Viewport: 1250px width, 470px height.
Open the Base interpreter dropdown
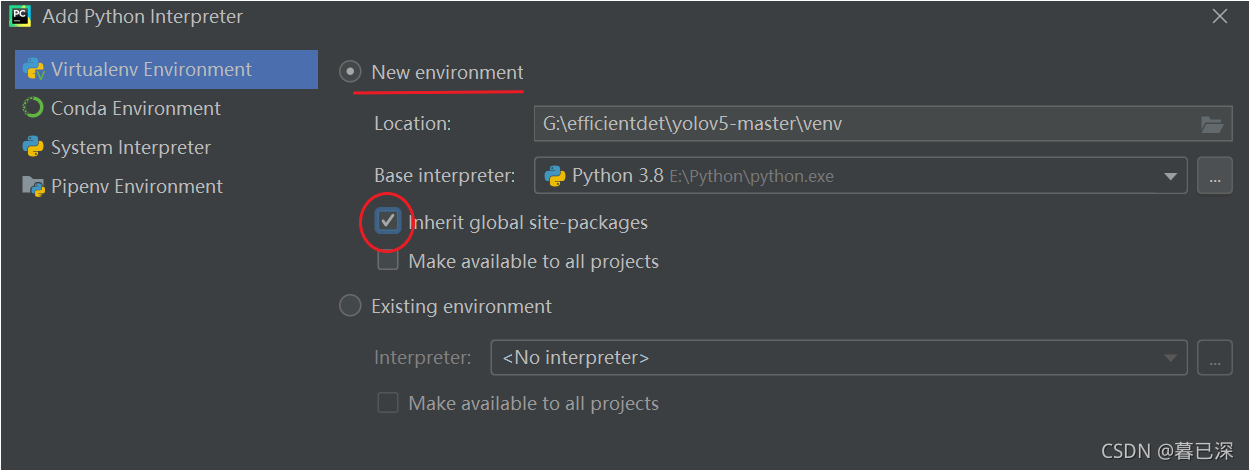click(861, 176)
